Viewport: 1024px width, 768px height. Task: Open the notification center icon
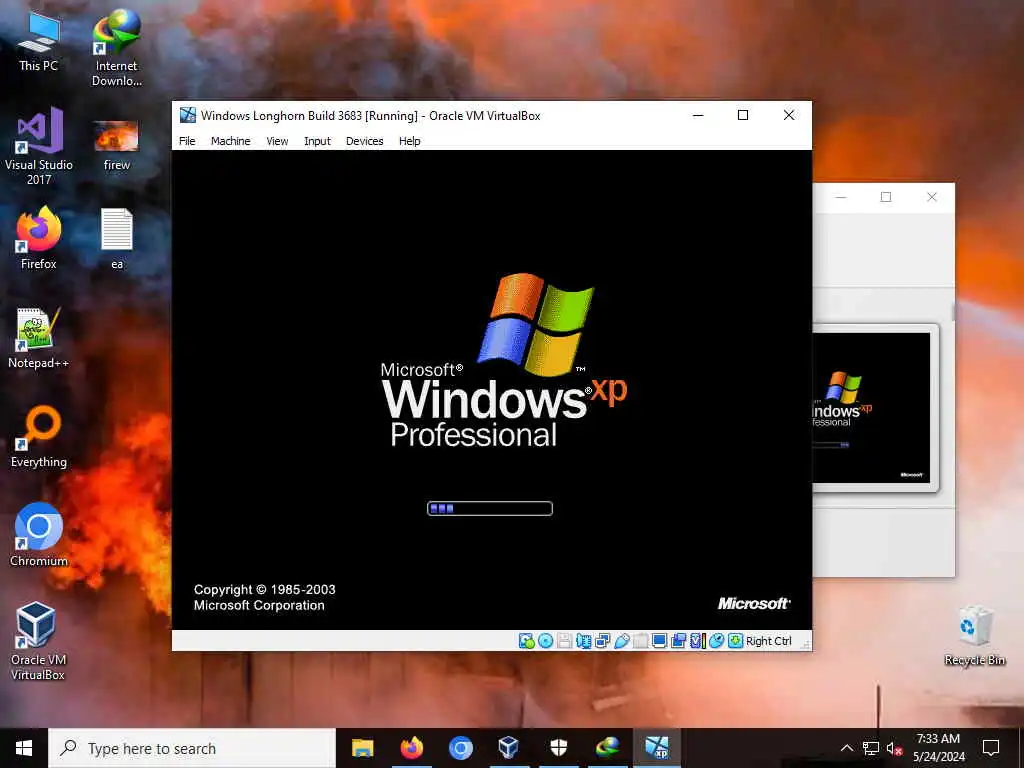(991, 748)
